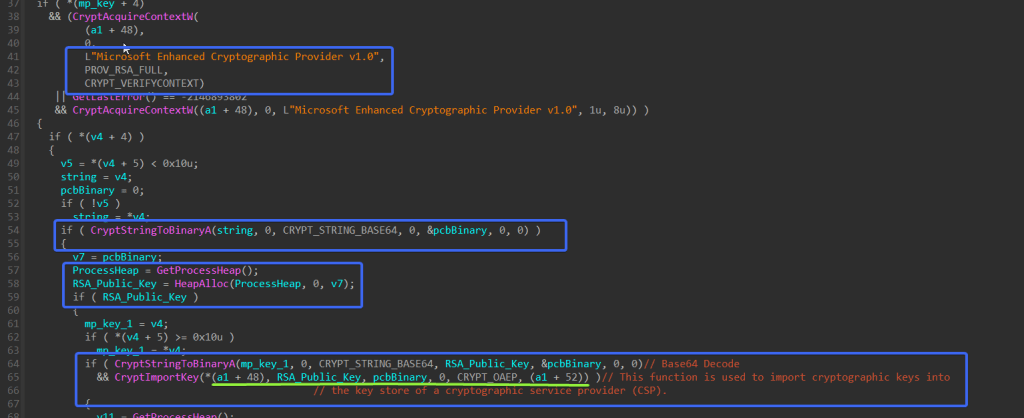Screen dimensions: 1024x418
Task: Click line number 41 in gutter
Action: pyautogui.click(x=14, y=57)
